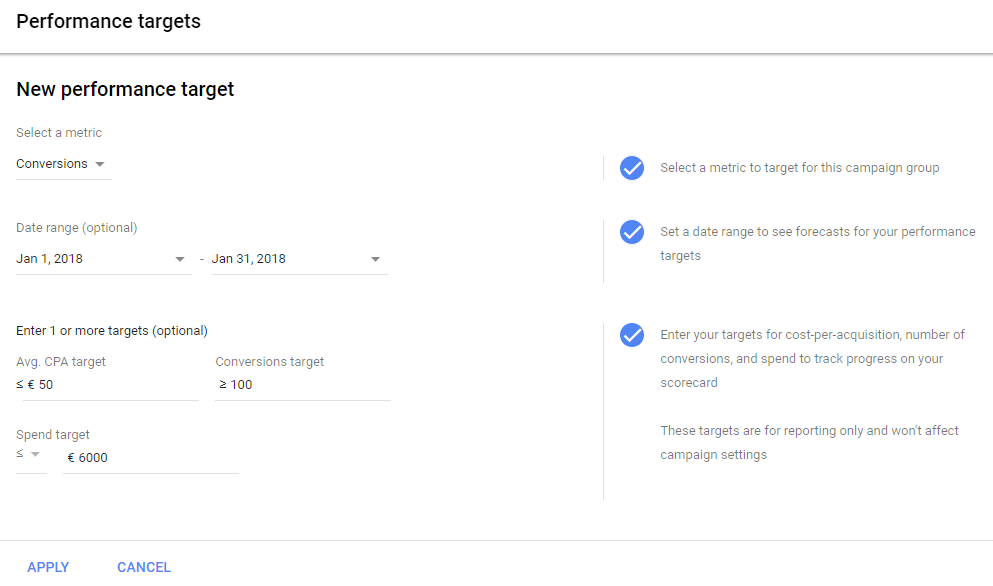Click the checkmark icon beside the targets tip
This screenshot has height=586, width=993.
(632, 336)
